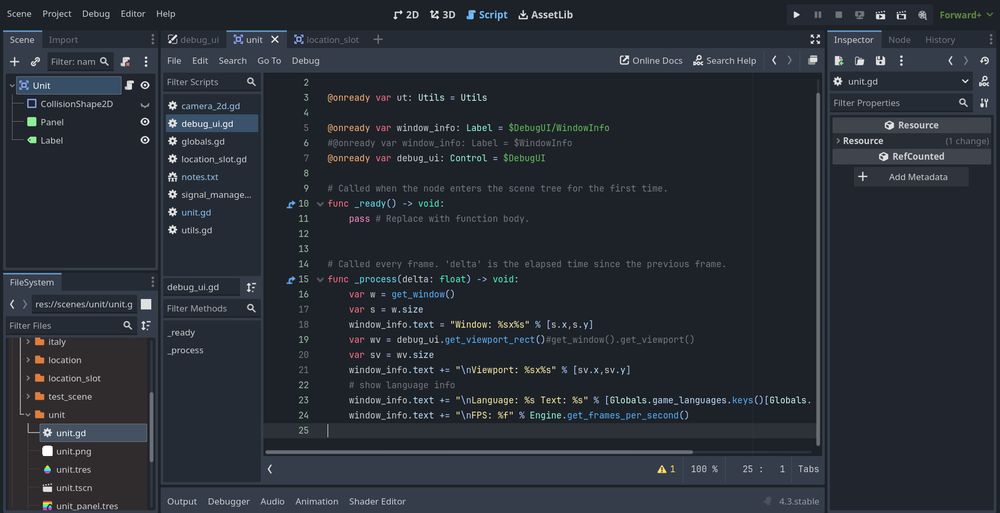Open the Go To menu
The image size is (1000, 513).
click(x=269, y=61)
